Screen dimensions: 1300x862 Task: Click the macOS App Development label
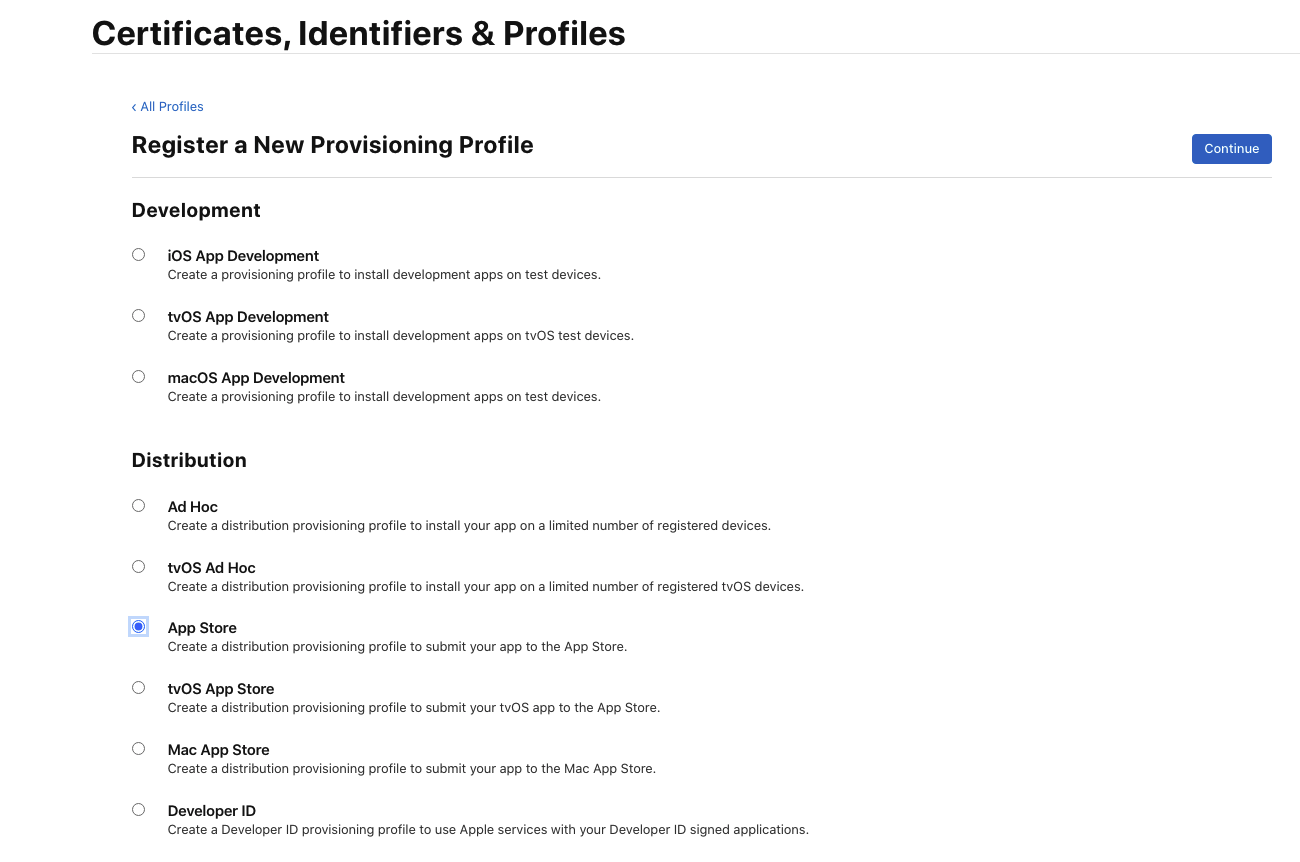256,378
